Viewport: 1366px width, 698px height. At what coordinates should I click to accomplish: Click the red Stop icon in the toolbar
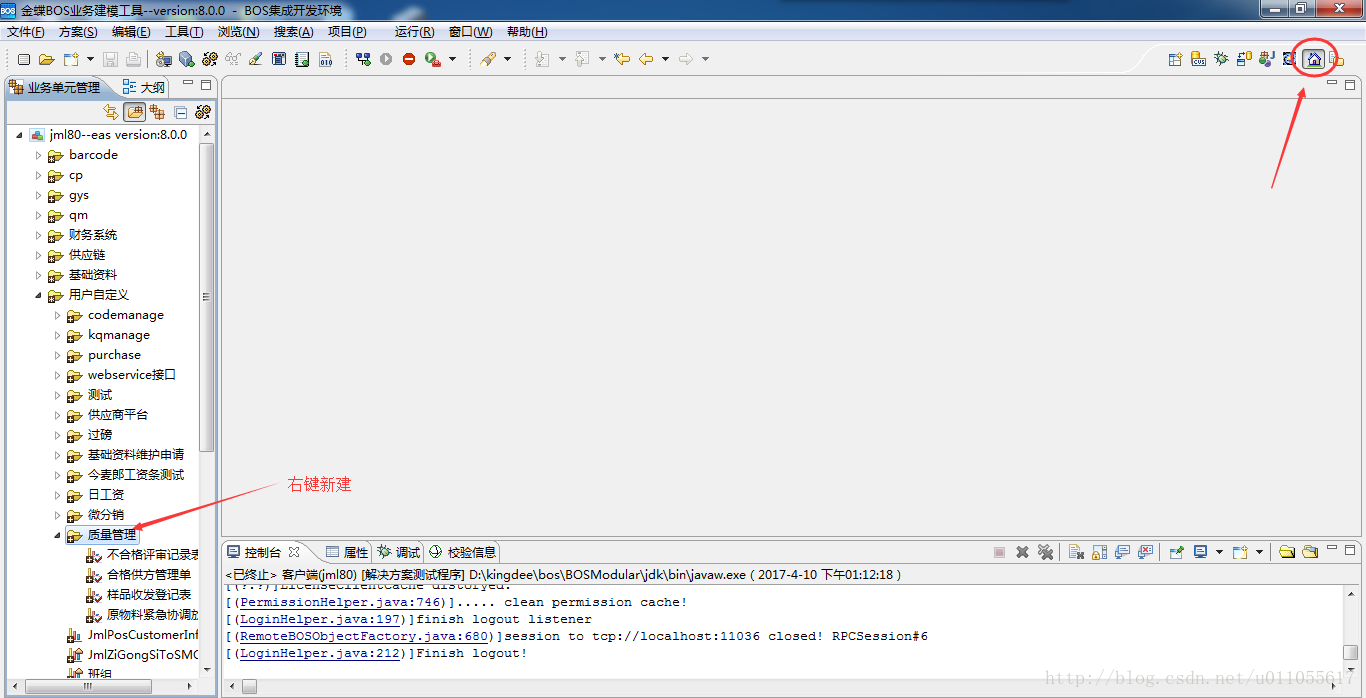409,60
